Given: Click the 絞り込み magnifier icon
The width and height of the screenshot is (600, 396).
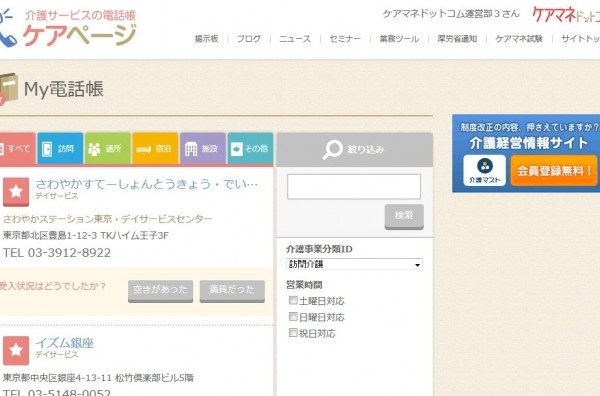Looking at the screenshot, I should [x=332, y=150].
